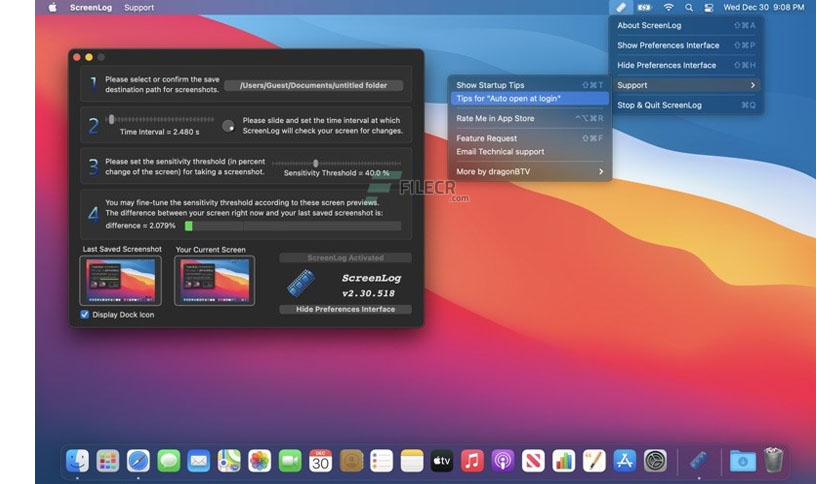Click the Time Interval slider handle
Image resolution: width=836 pixels, height=484 pixels.
111,119
